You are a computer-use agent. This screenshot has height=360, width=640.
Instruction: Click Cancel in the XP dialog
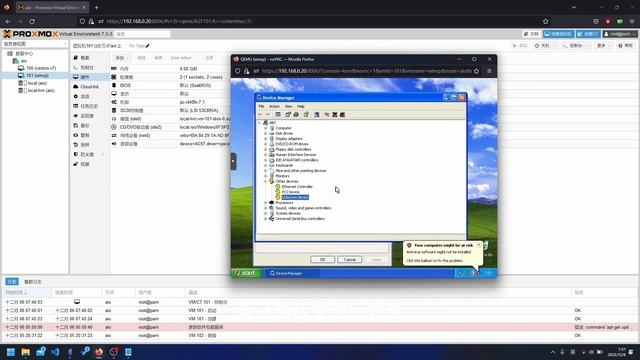[x=350, y=260]
